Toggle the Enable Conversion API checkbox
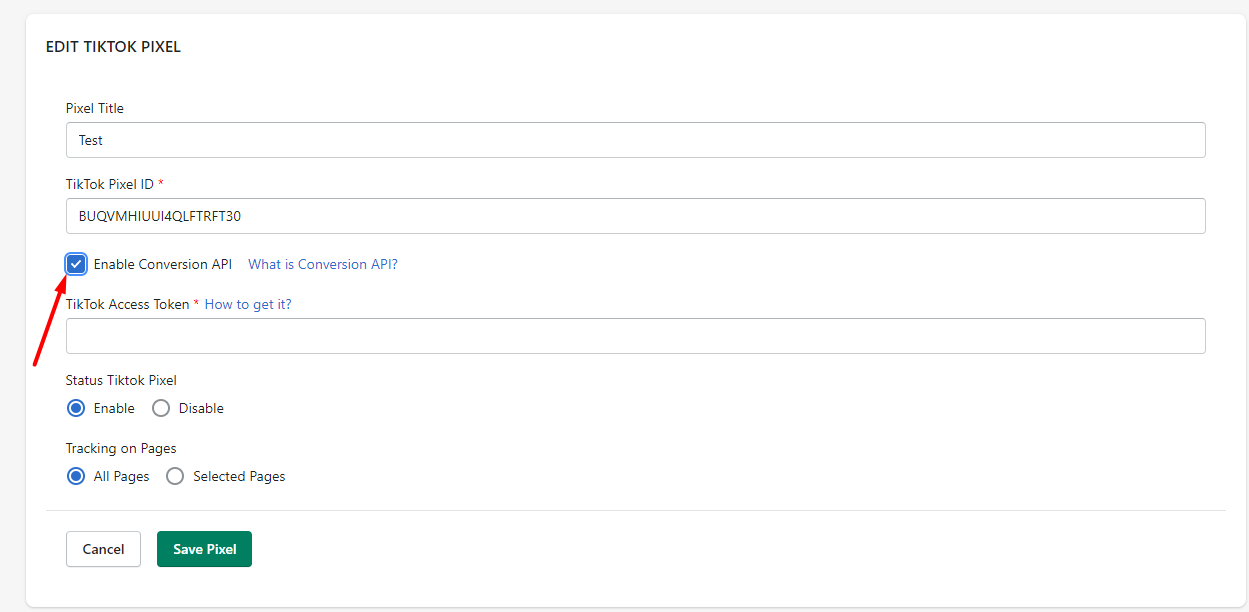1249x612 pixels. pyautogui.click(x=76, y=264)
